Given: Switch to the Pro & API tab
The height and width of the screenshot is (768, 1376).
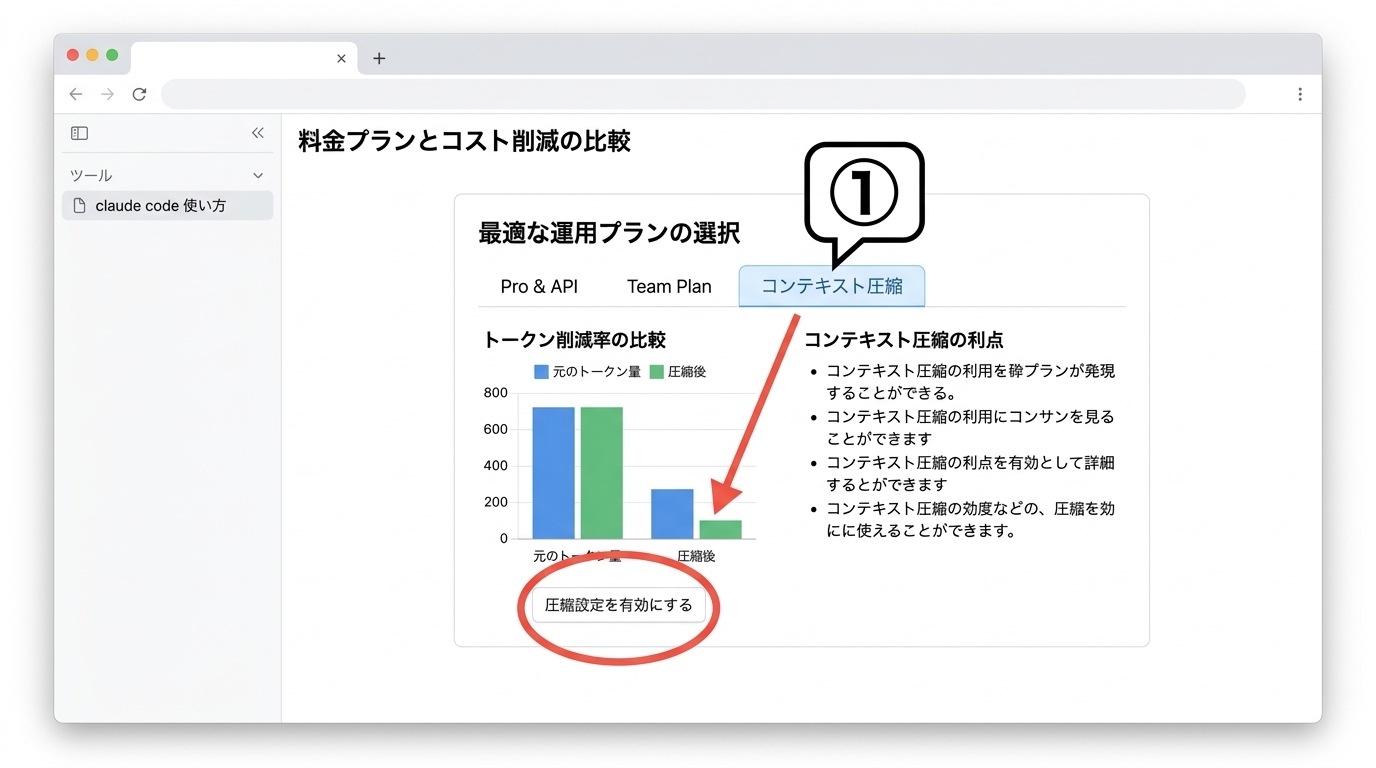Looking at the screenshot, I should pyautogui.click(x=538, y=286).
